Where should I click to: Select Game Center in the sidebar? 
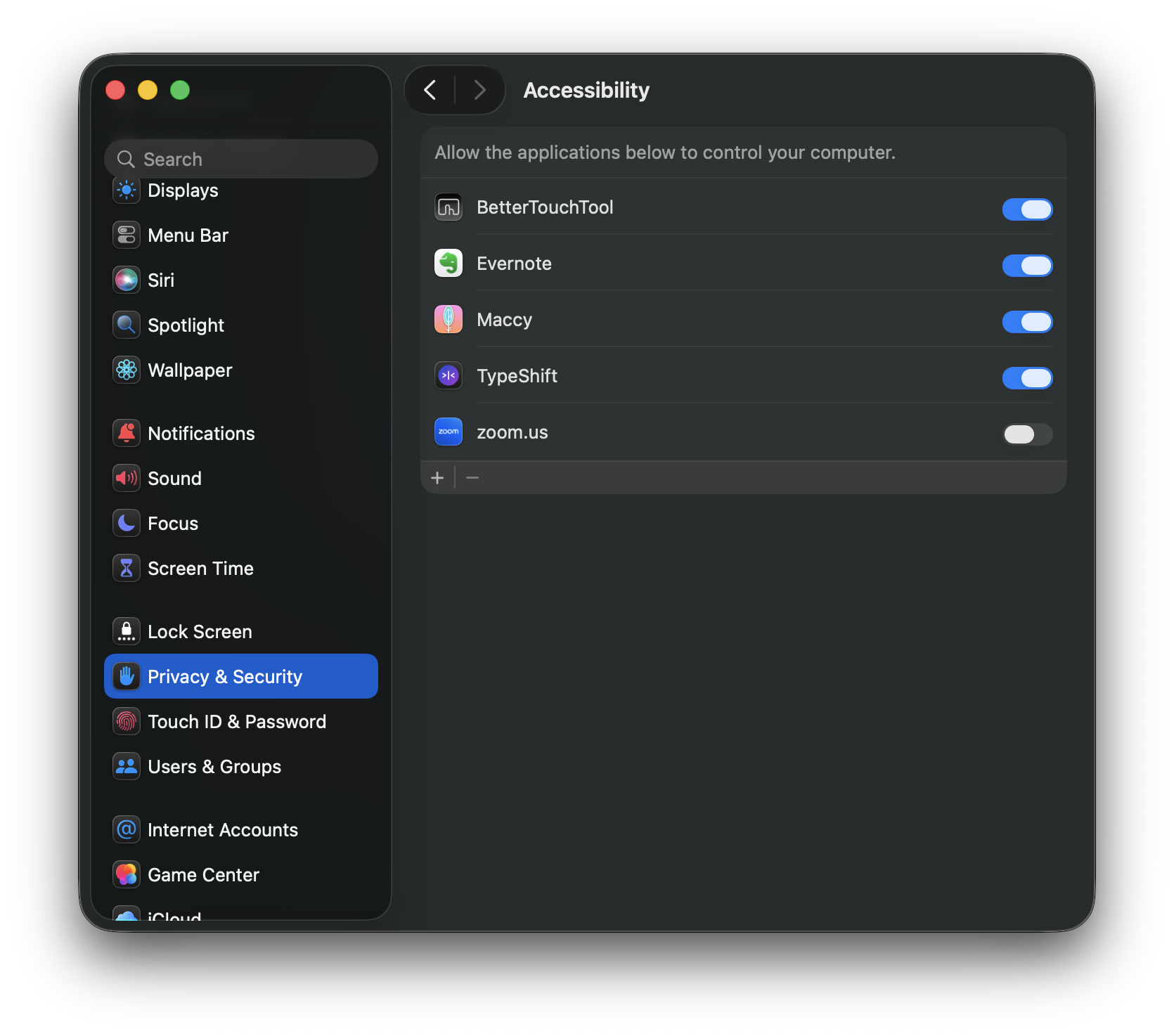click(x=241, y=875)
